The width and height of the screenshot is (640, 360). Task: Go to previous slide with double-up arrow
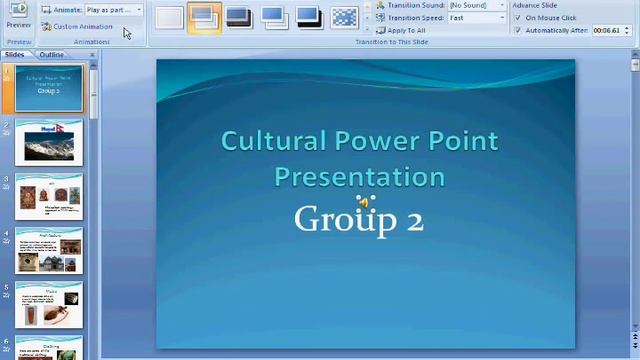pos(636,337)
